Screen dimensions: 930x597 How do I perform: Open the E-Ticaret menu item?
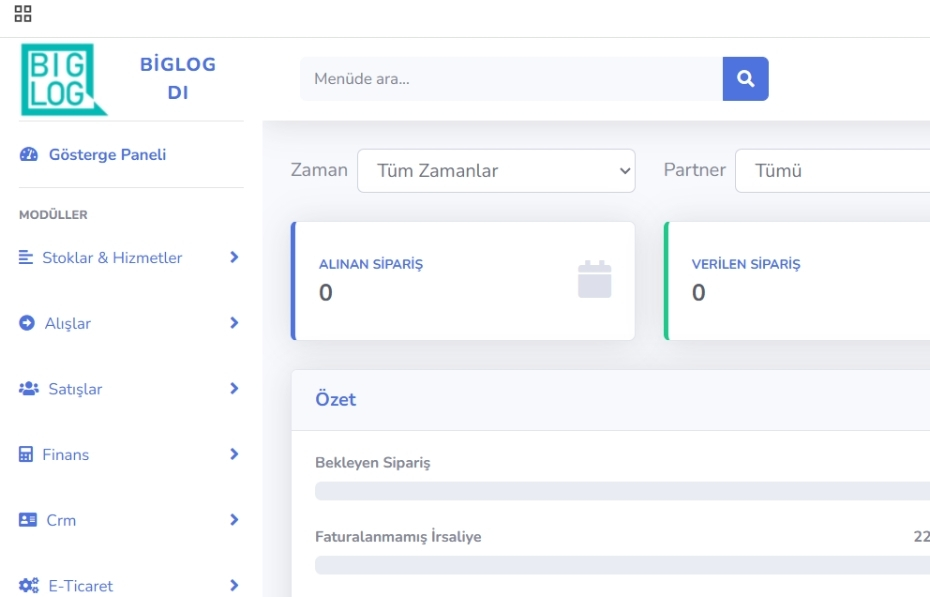(80, 586)
